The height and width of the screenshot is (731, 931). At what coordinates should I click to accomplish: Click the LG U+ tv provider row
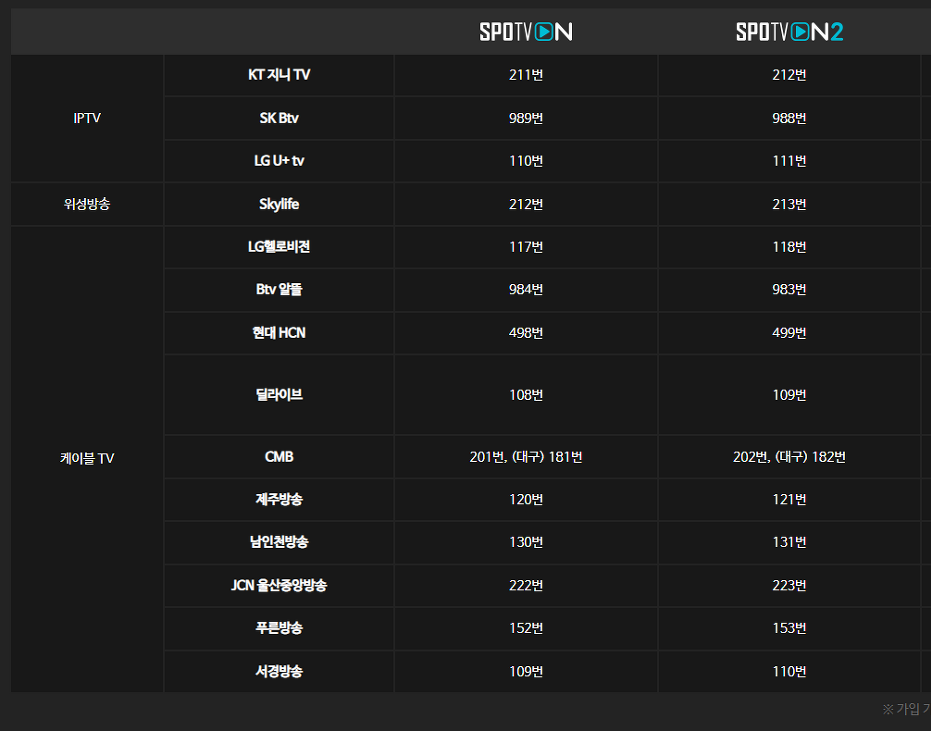point(278,161)
